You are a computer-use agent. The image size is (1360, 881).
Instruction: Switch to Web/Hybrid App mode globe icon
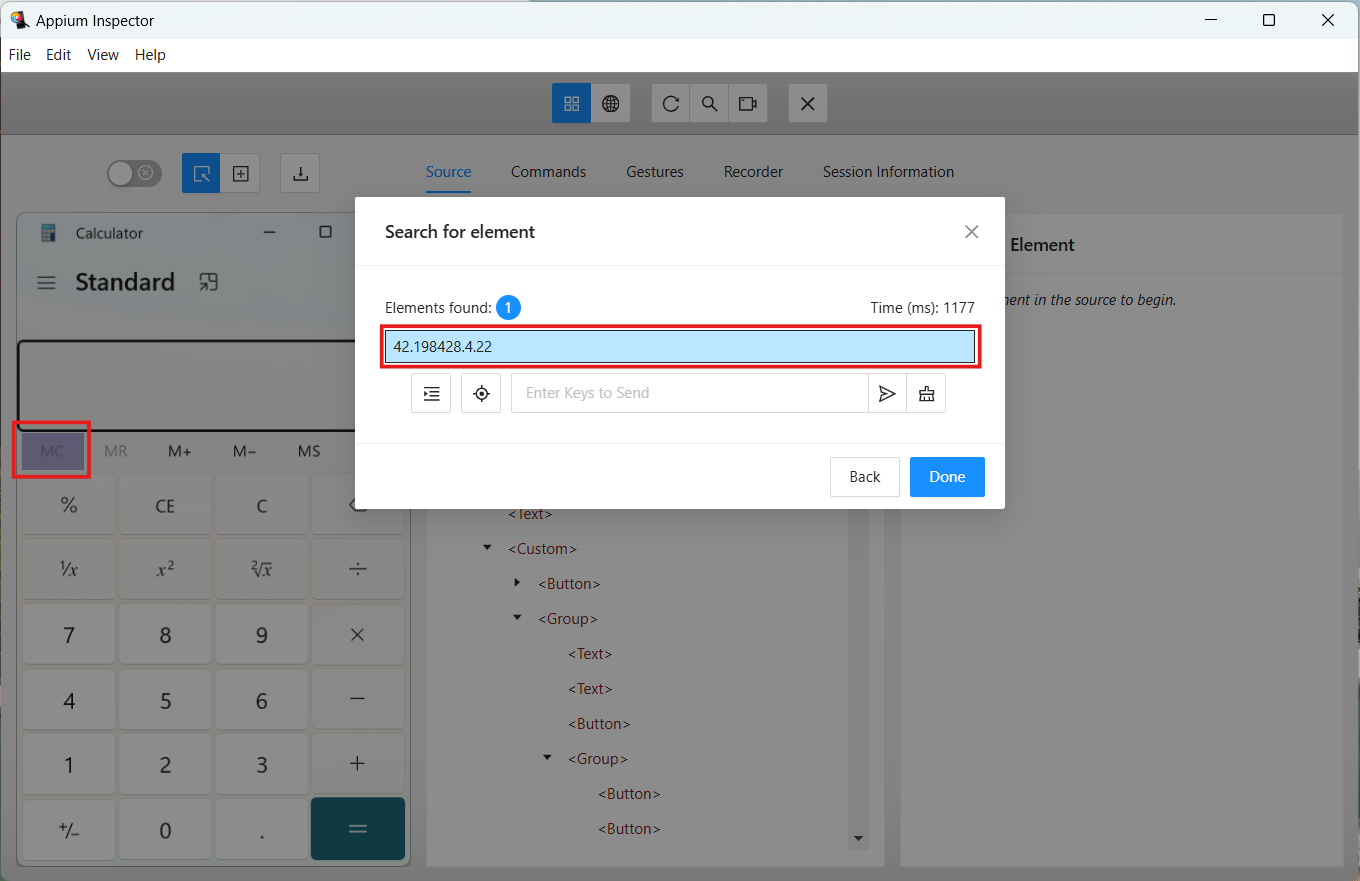point(610,103)
